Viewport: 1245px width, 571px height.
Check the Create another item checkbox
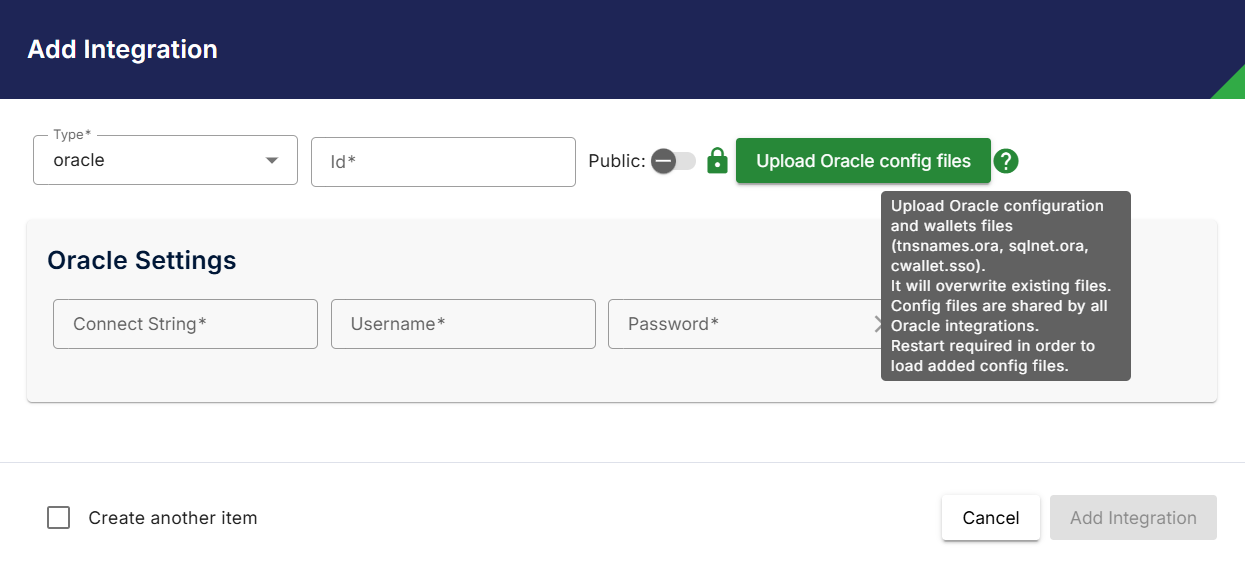[59, 518]
